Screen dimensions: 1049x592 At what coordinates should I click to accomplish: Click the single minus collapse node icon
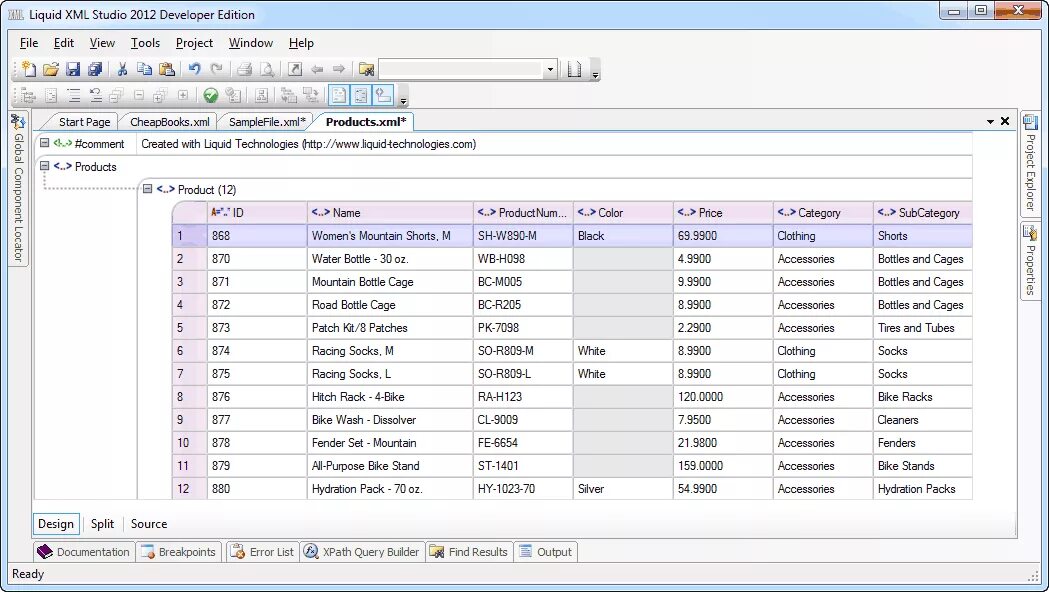(x=139, y=96)
